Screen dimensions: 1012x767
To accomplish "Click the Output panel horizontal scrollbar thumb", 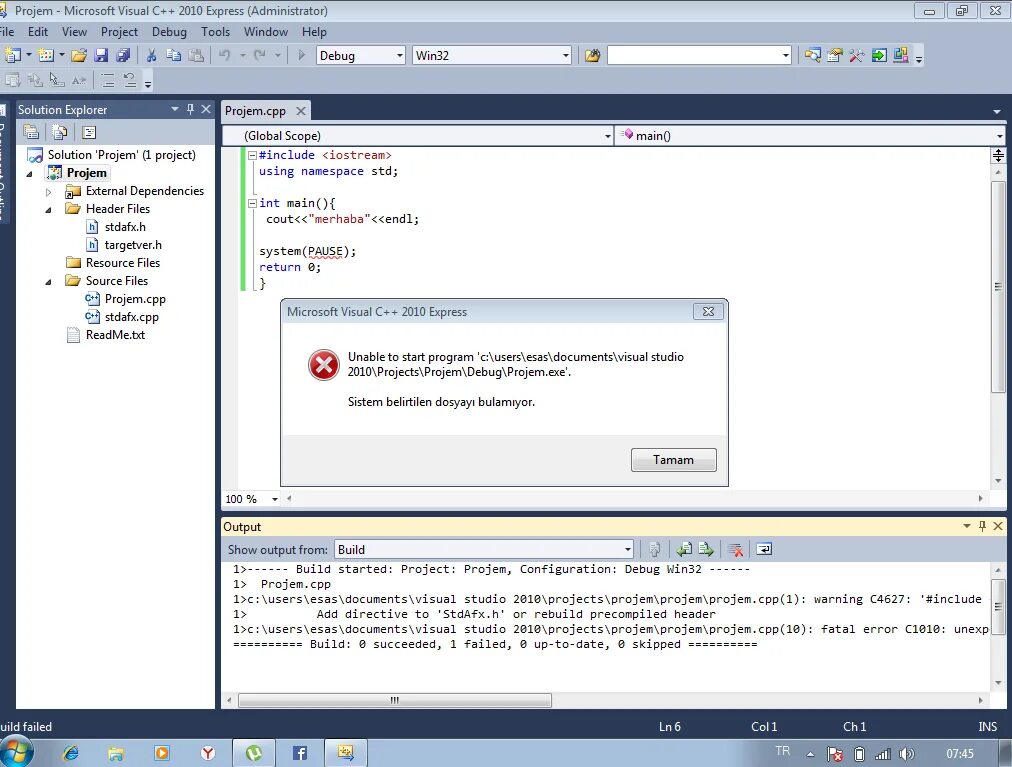I will (x=395, y=701).
